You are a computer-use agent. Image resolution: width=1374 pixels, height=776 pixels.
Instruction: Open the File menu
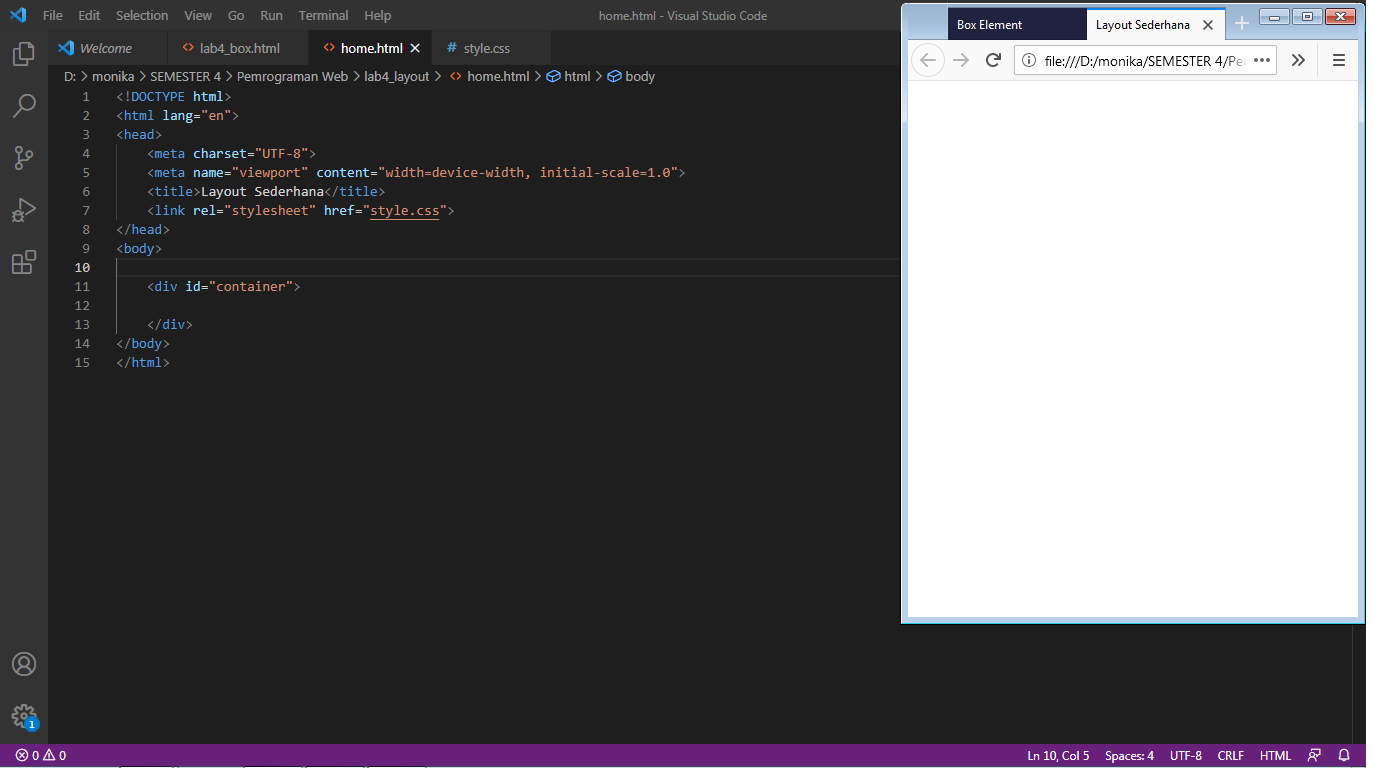click(53, 16)
